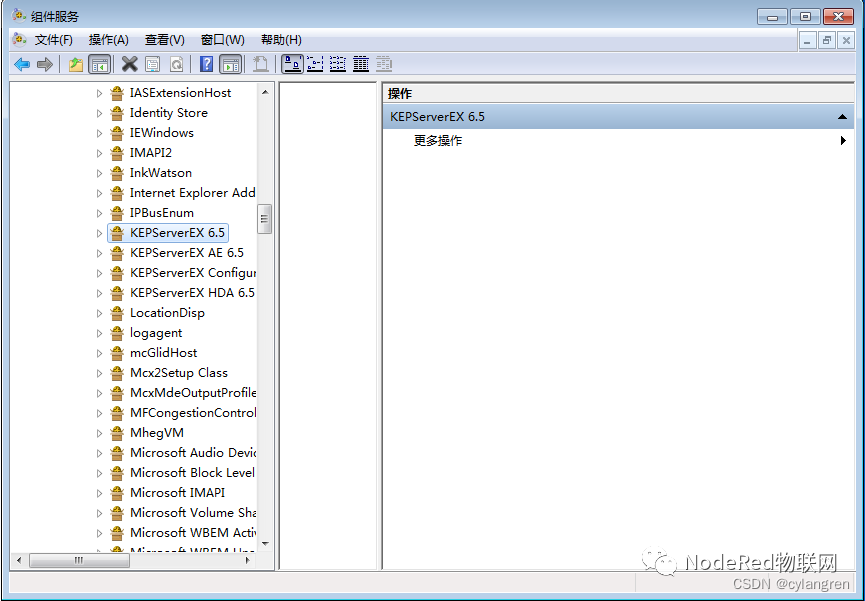Select the IPBusEnum tree item
The height and width of the screenshot is (601, 865).
(x=162, y=213)
